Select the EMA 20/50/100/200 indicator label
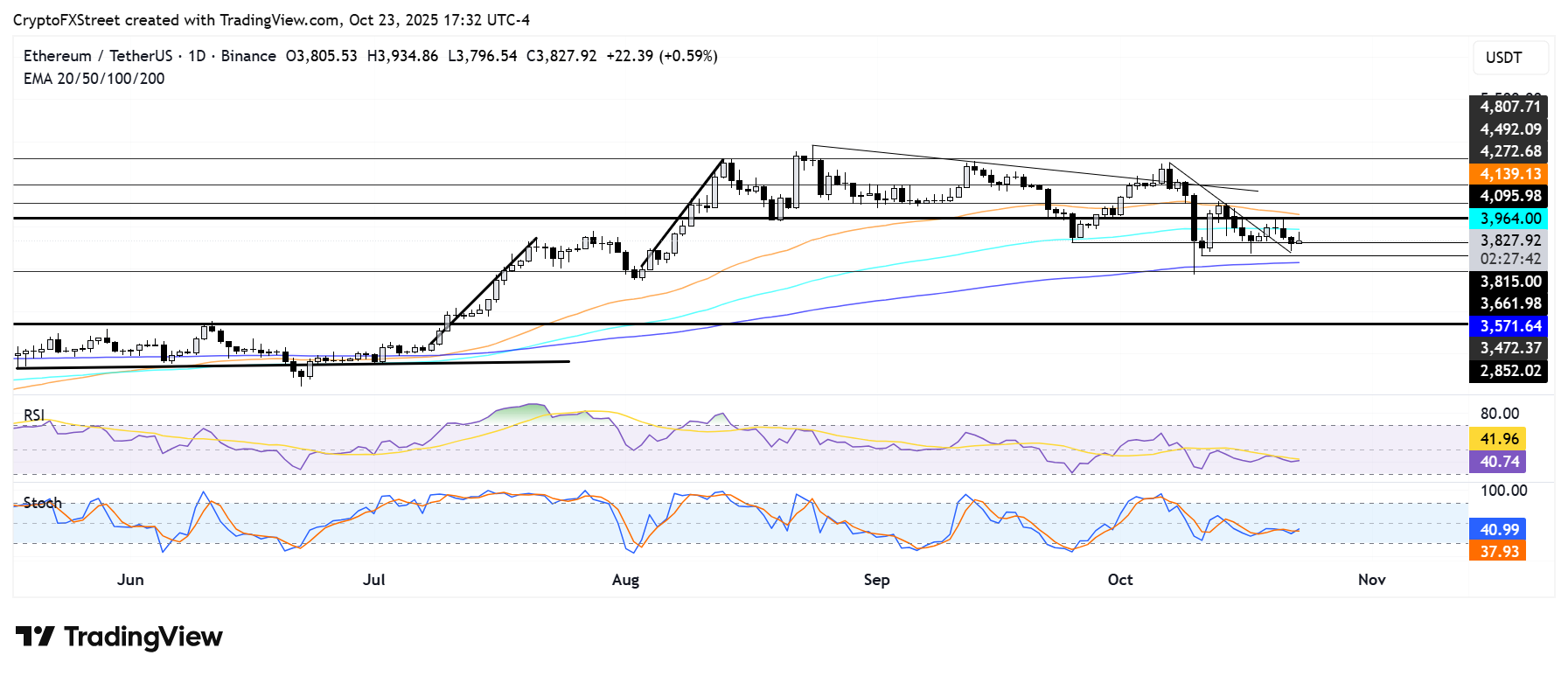The width and height of the screenshot is (1568, 676). (94, 79)
